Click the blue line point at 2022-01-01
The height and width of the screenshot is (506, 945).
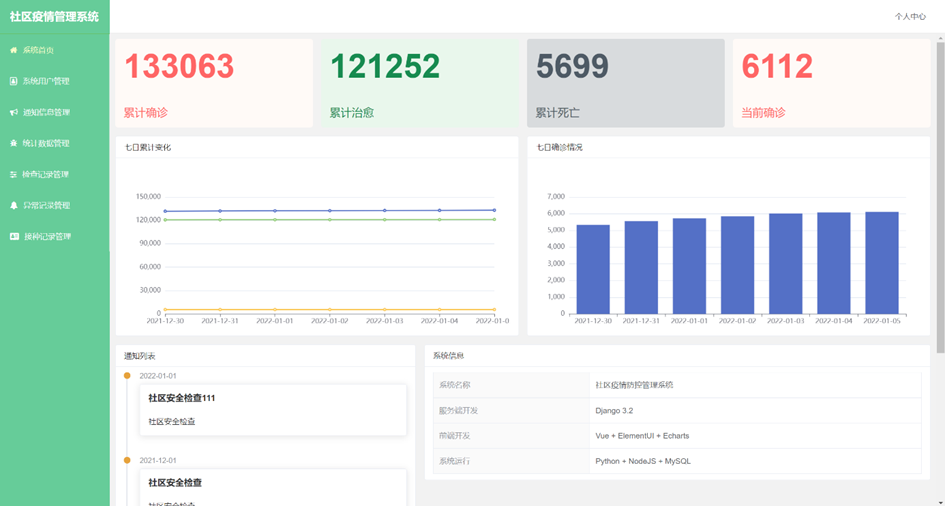tap(275, 211)
